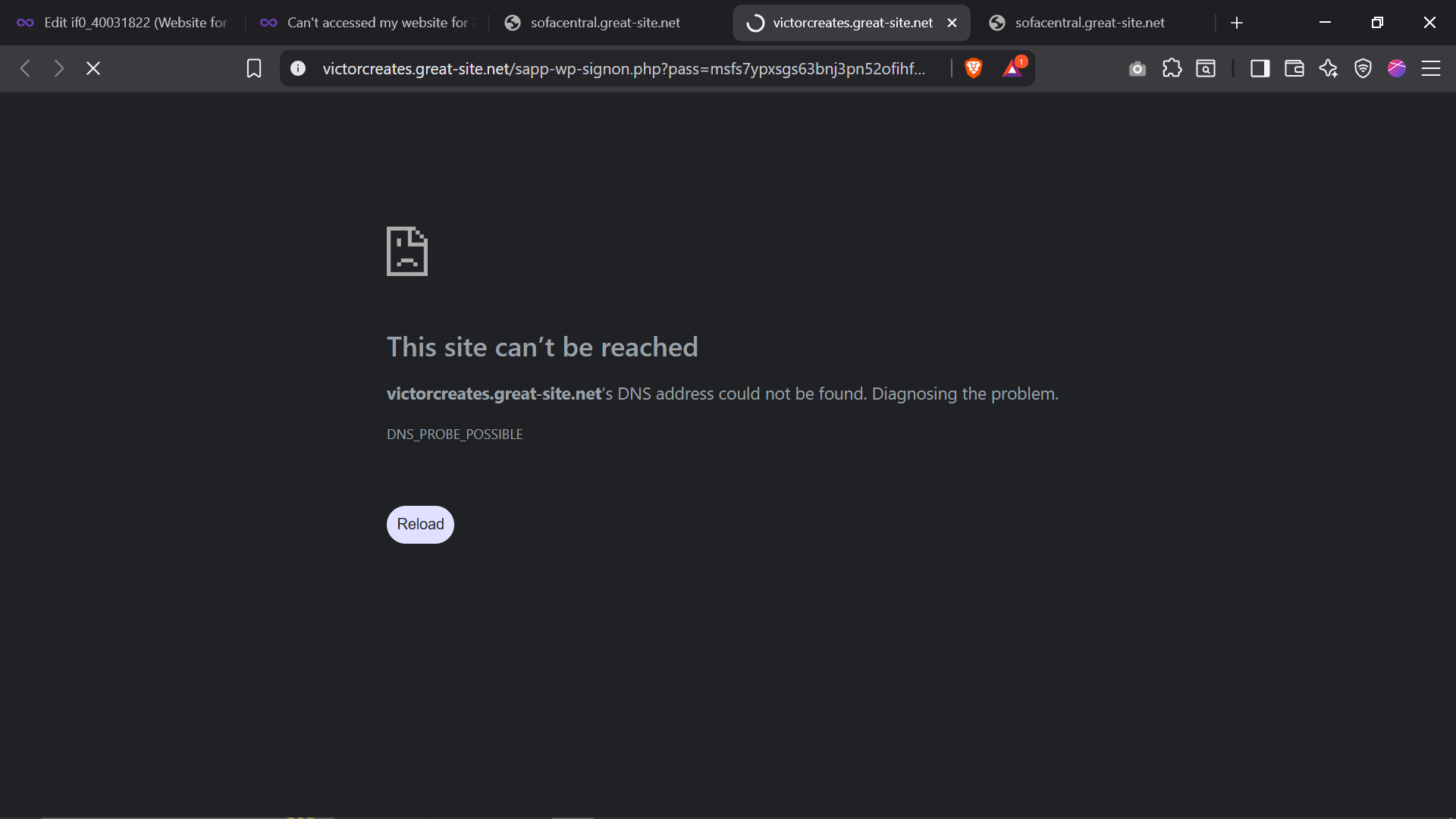Open the profile avatar menu
The image size is (1456, 819).
click(x=1397, y=68)
